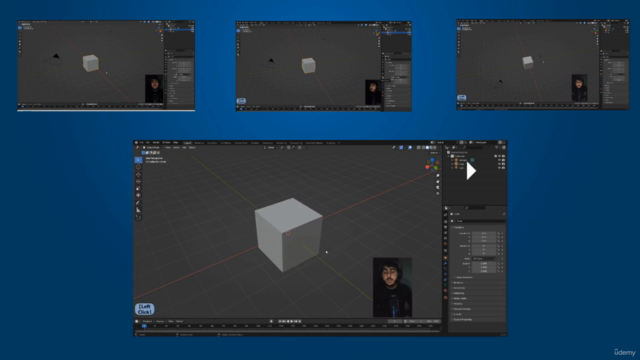
Task: Select the Transform tool
Action: pos(138,195)
